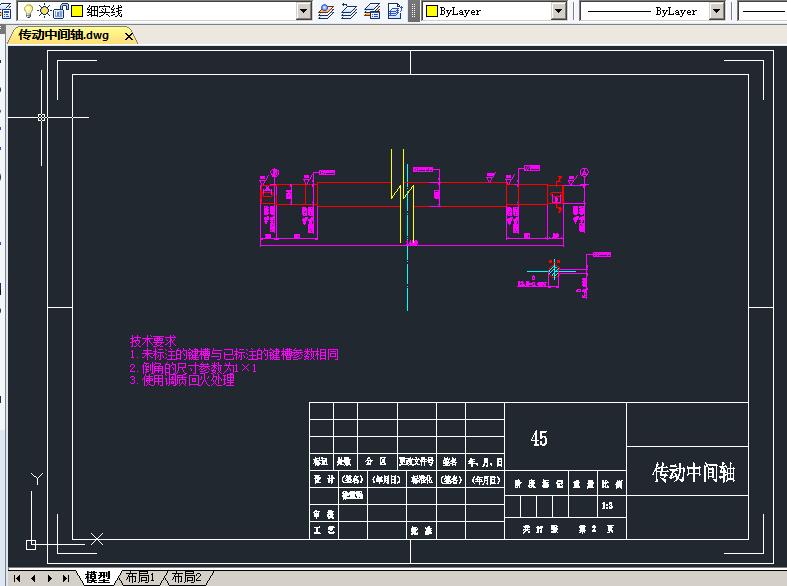Click the 技术要求 heading text
This screenshot has height=586, width=787.
point(153,341)
